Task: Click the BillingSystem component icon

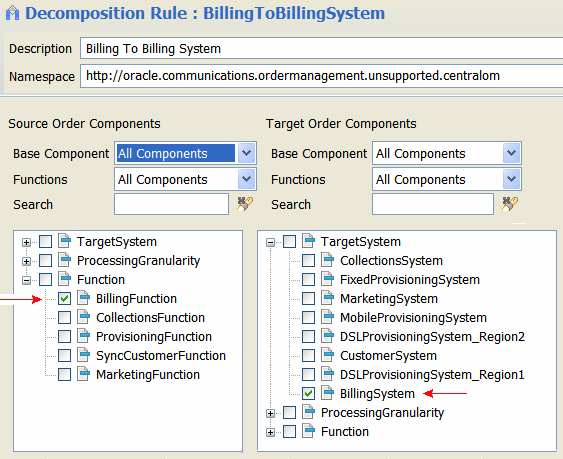Action: (x=327, y=393)
